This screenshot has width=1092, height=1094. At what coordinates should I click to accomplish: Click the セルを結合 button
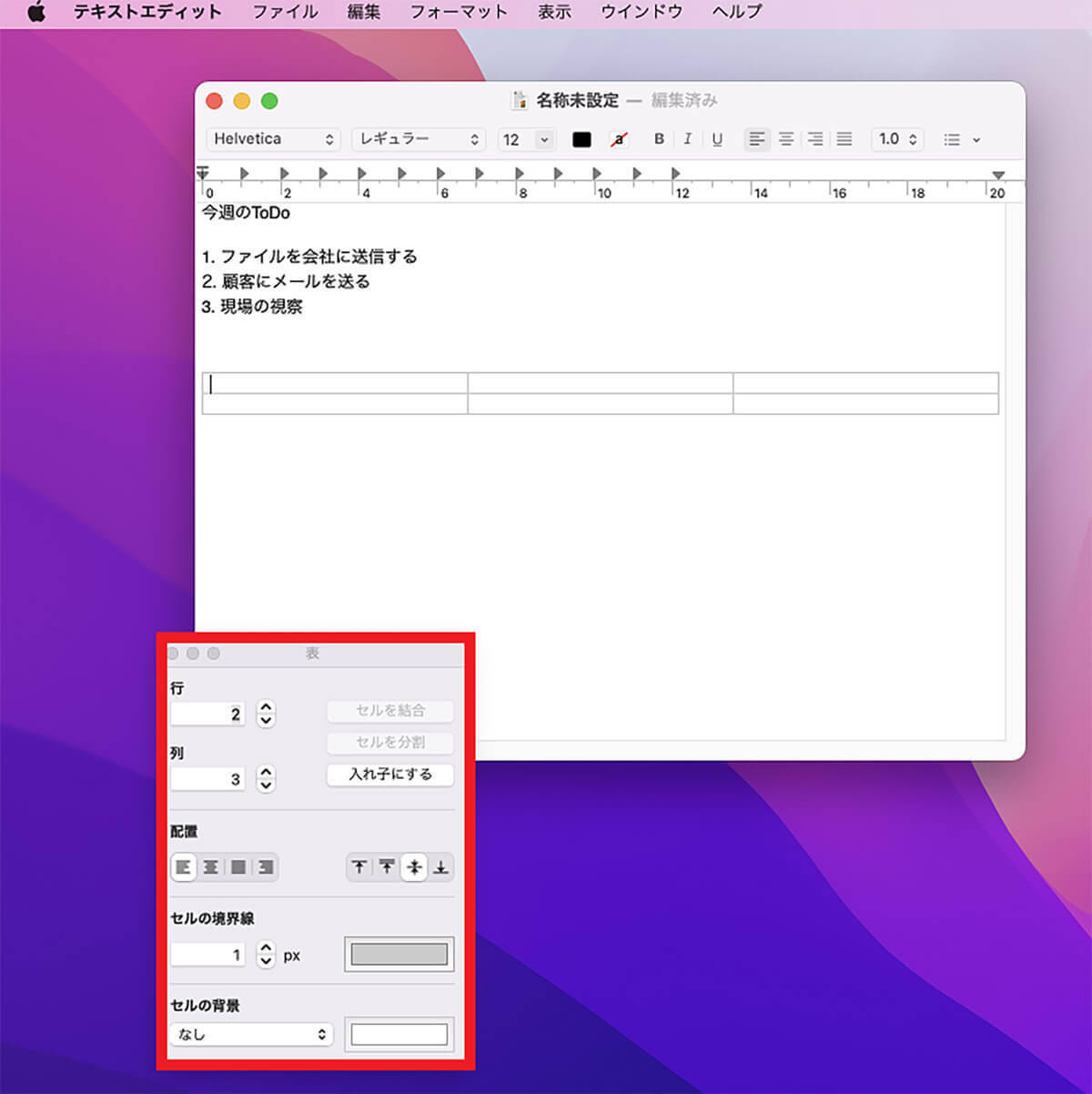[390, 711]
